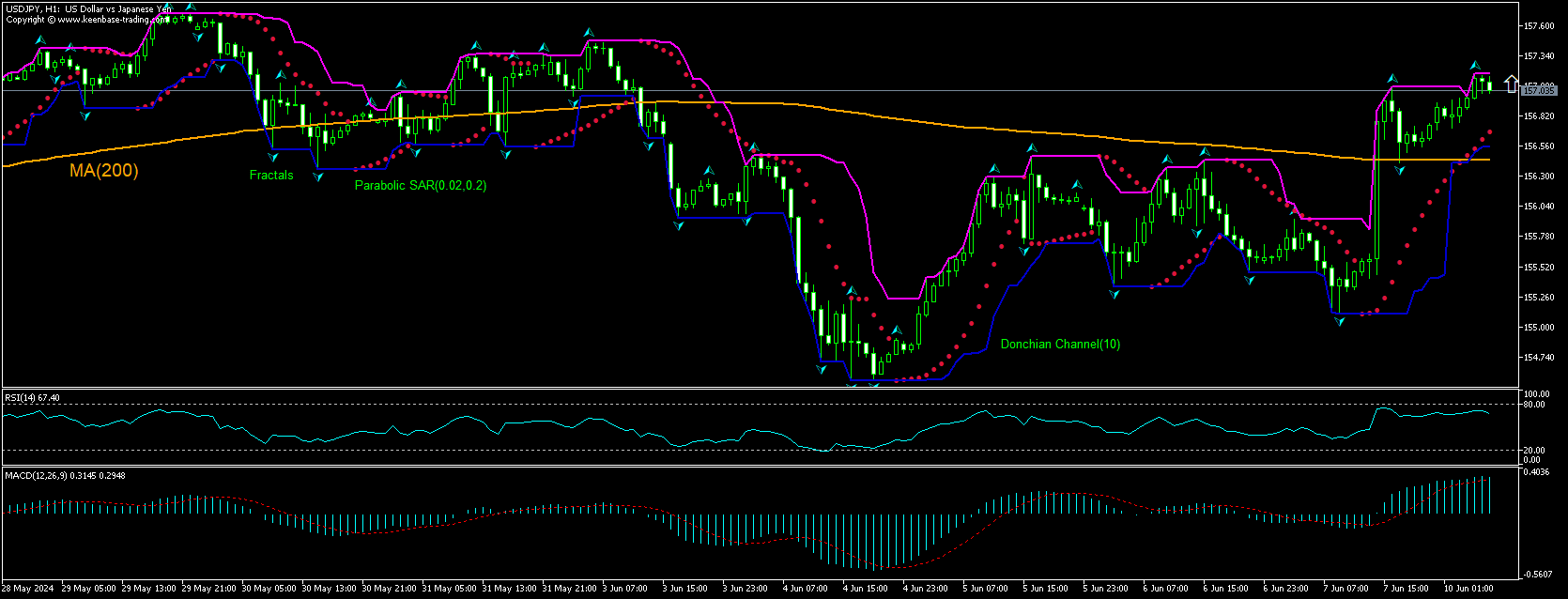Select the Donchian Channel(10) label
Viewport: 1568px width, 599px height.
click(x=1060, y=345)
